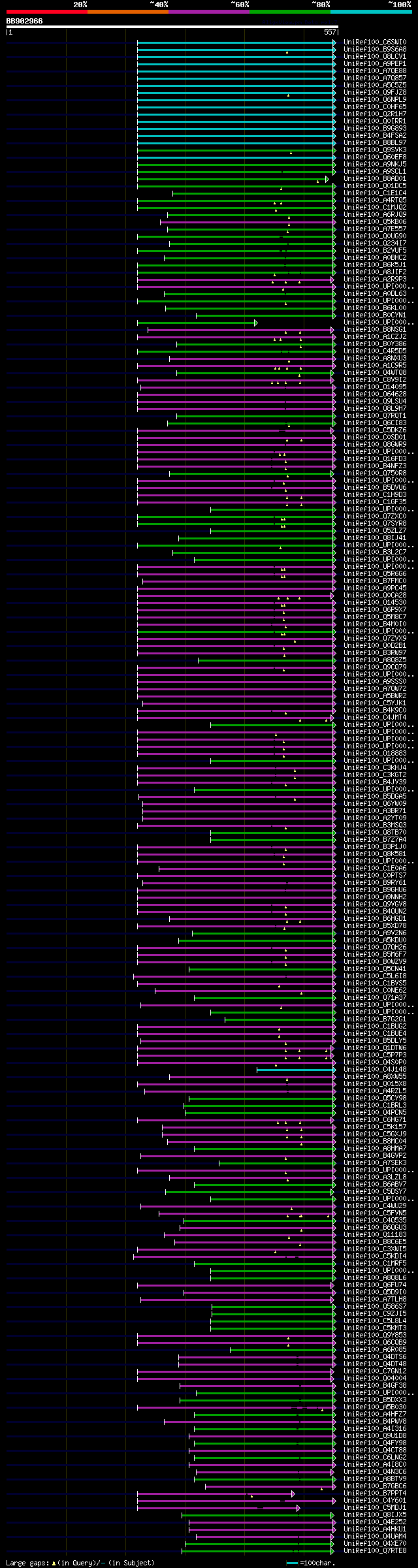Select label UniRef100_Q01DC5

tap(375, 186)
